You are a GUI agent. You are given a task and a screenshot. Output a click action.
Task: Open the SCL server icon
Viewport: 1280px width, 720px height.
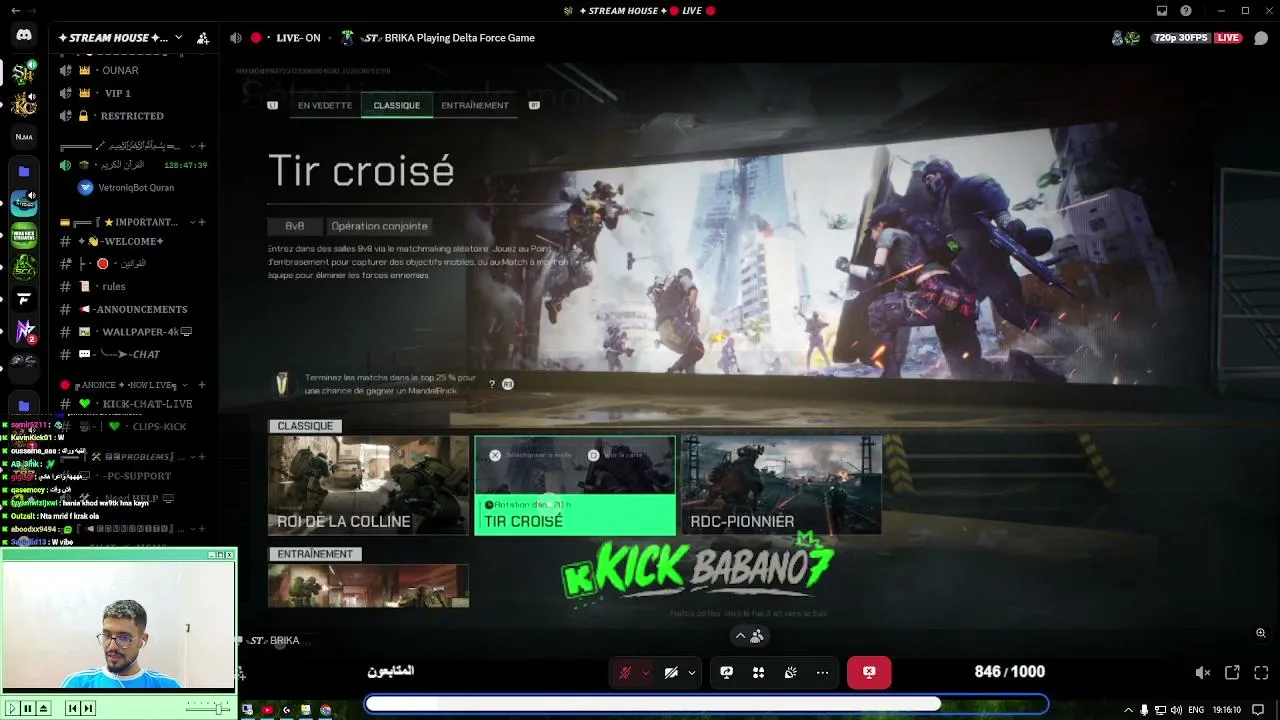pyautogui.click(x=24, y=268)
